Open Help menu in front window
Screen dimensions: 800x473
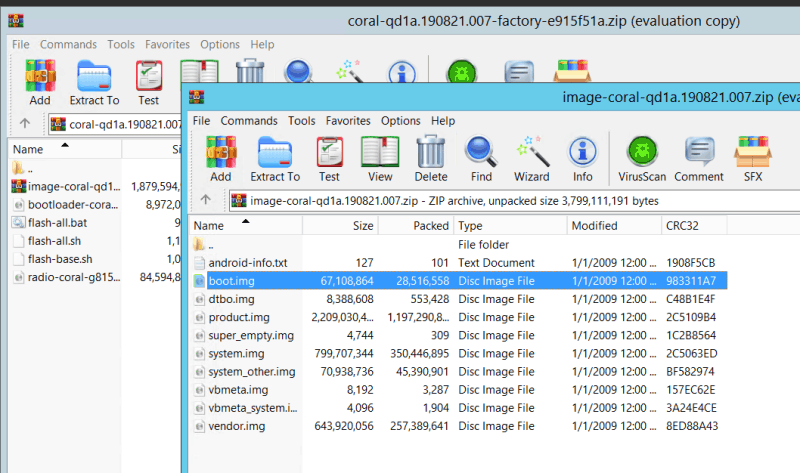[x=443, y=121]
